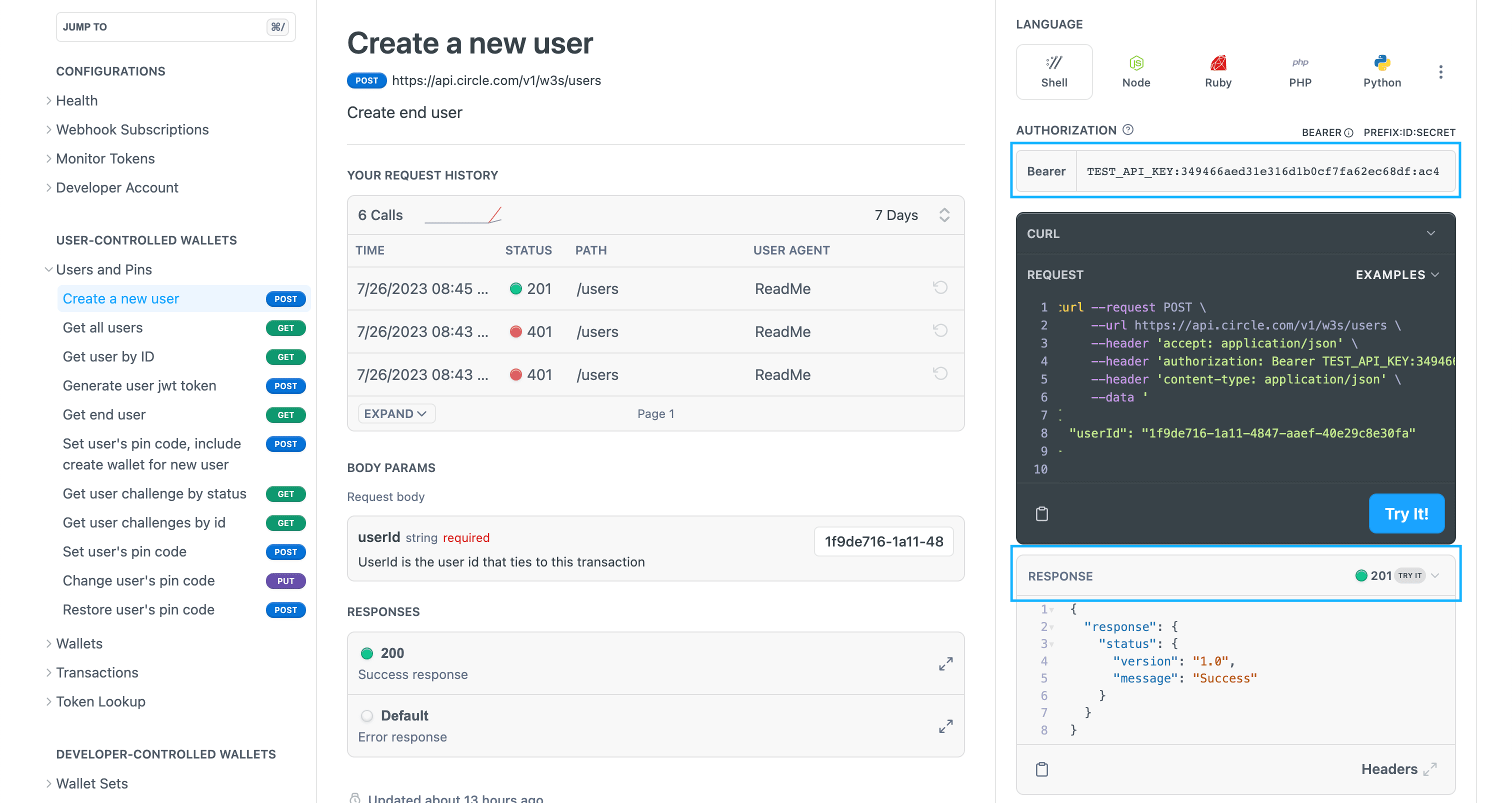This screenshot has width=1512, height=803.
Task: Open Set user's pin code endpoint
Action: [x=184, y=552]
